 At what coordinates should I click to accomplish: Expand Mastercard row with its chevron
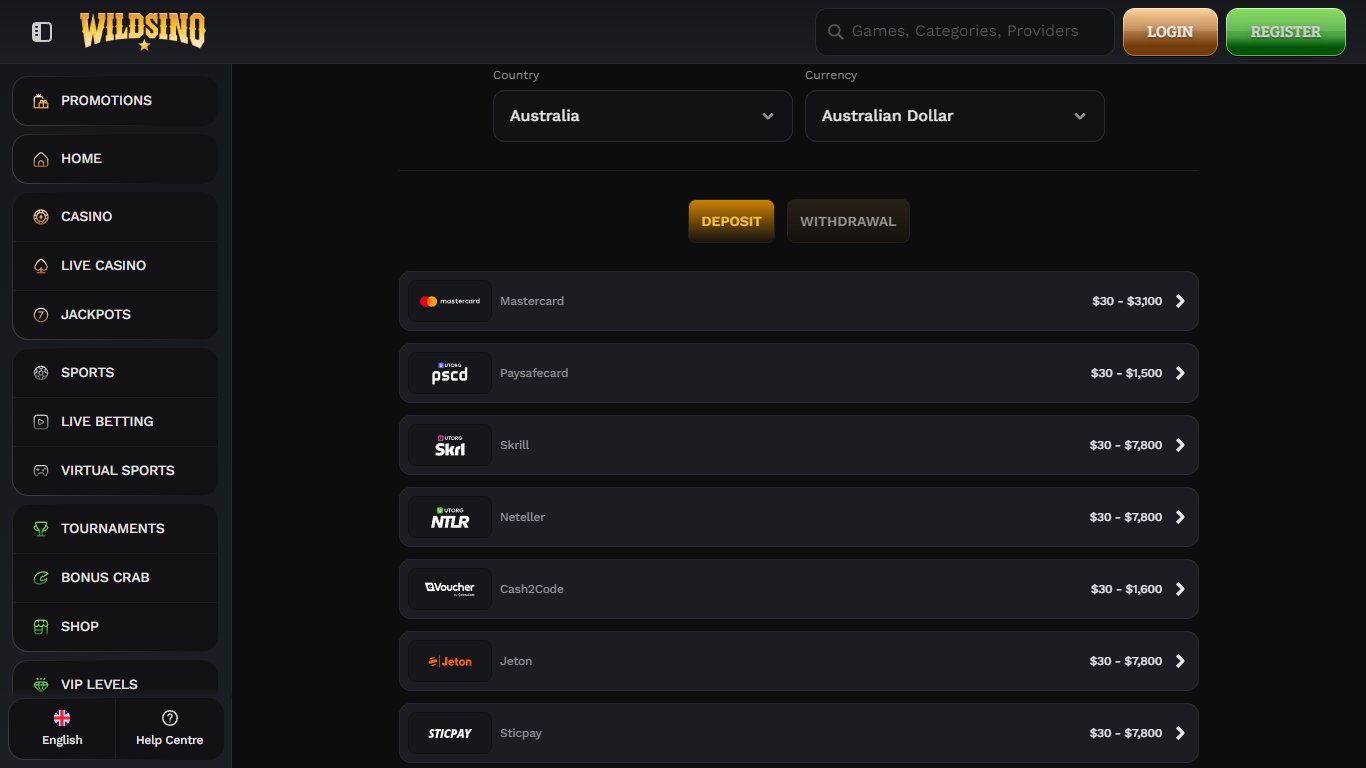tap(1180, 301)
